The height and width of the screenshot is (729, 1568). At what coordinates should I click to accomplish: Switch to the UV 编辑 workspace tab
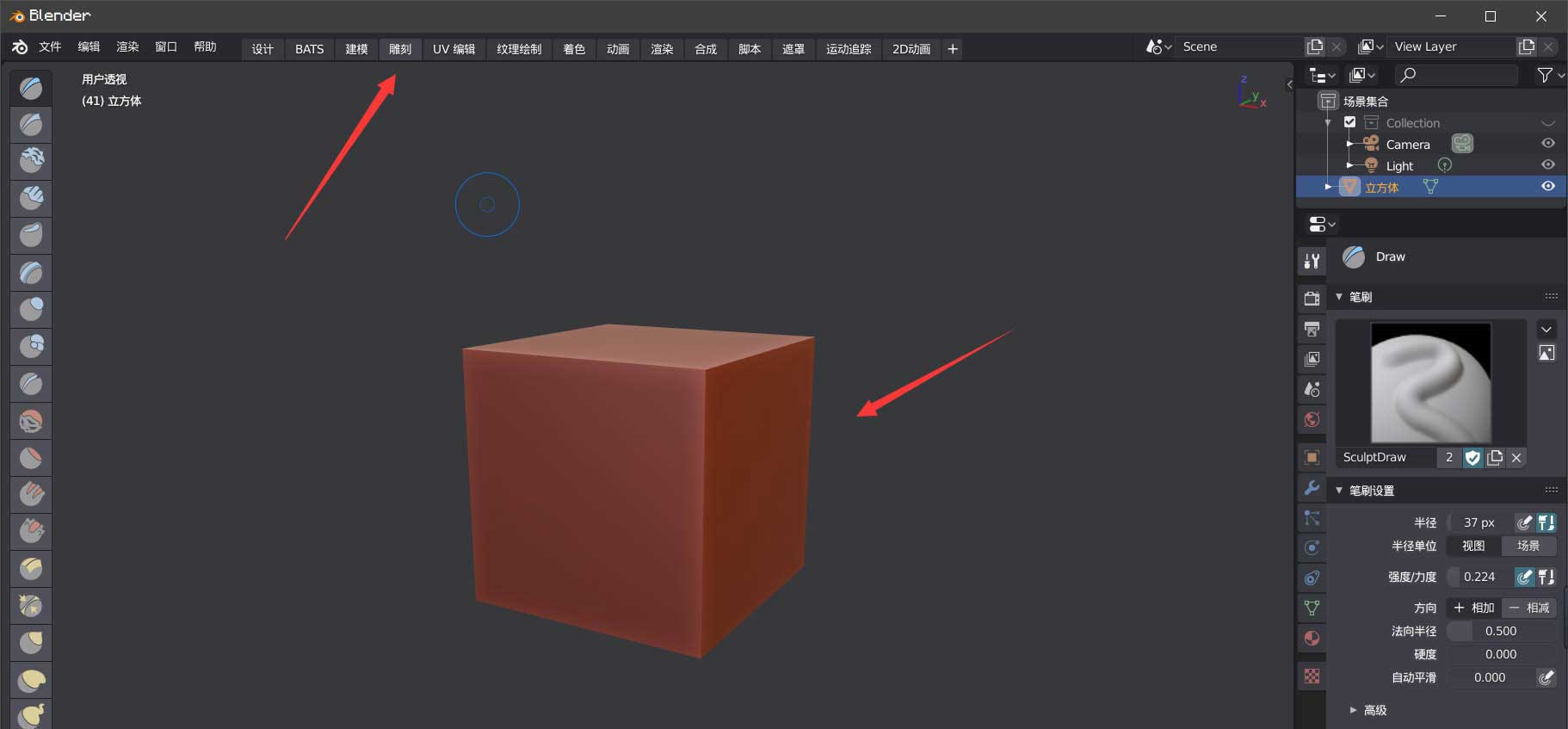pyautogui.click(x=454, y=49)
